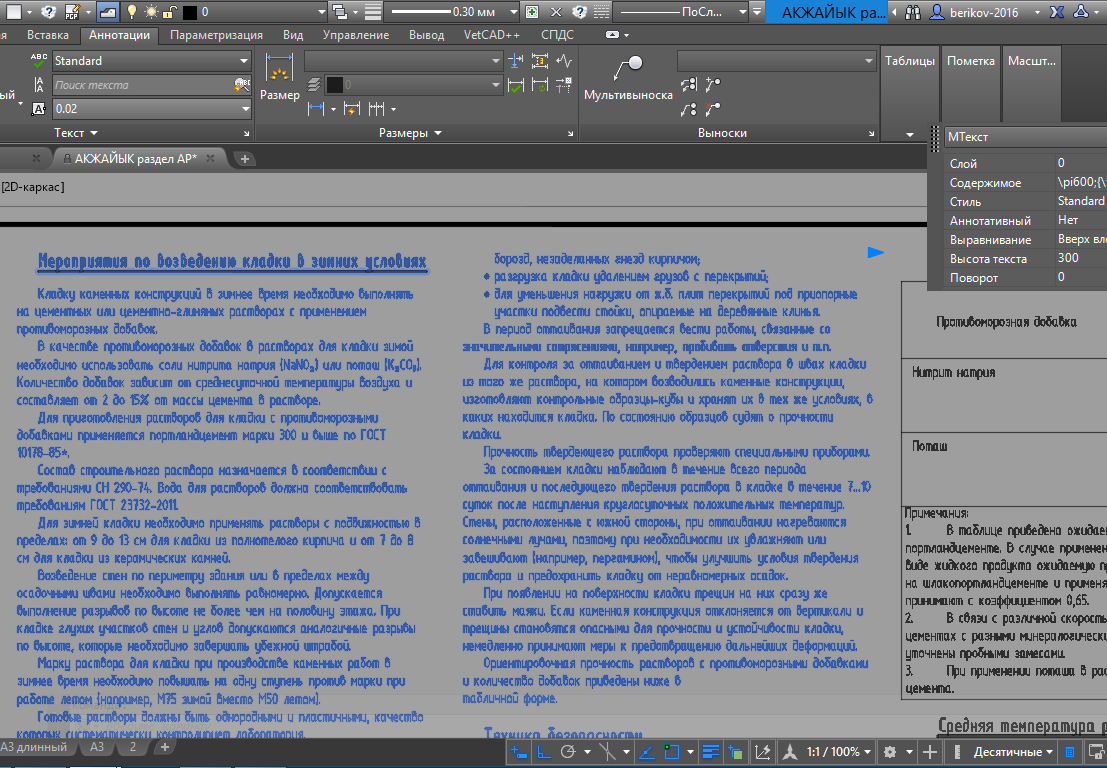
Task: Expand the Размеры panel
Action: (410, 133)
